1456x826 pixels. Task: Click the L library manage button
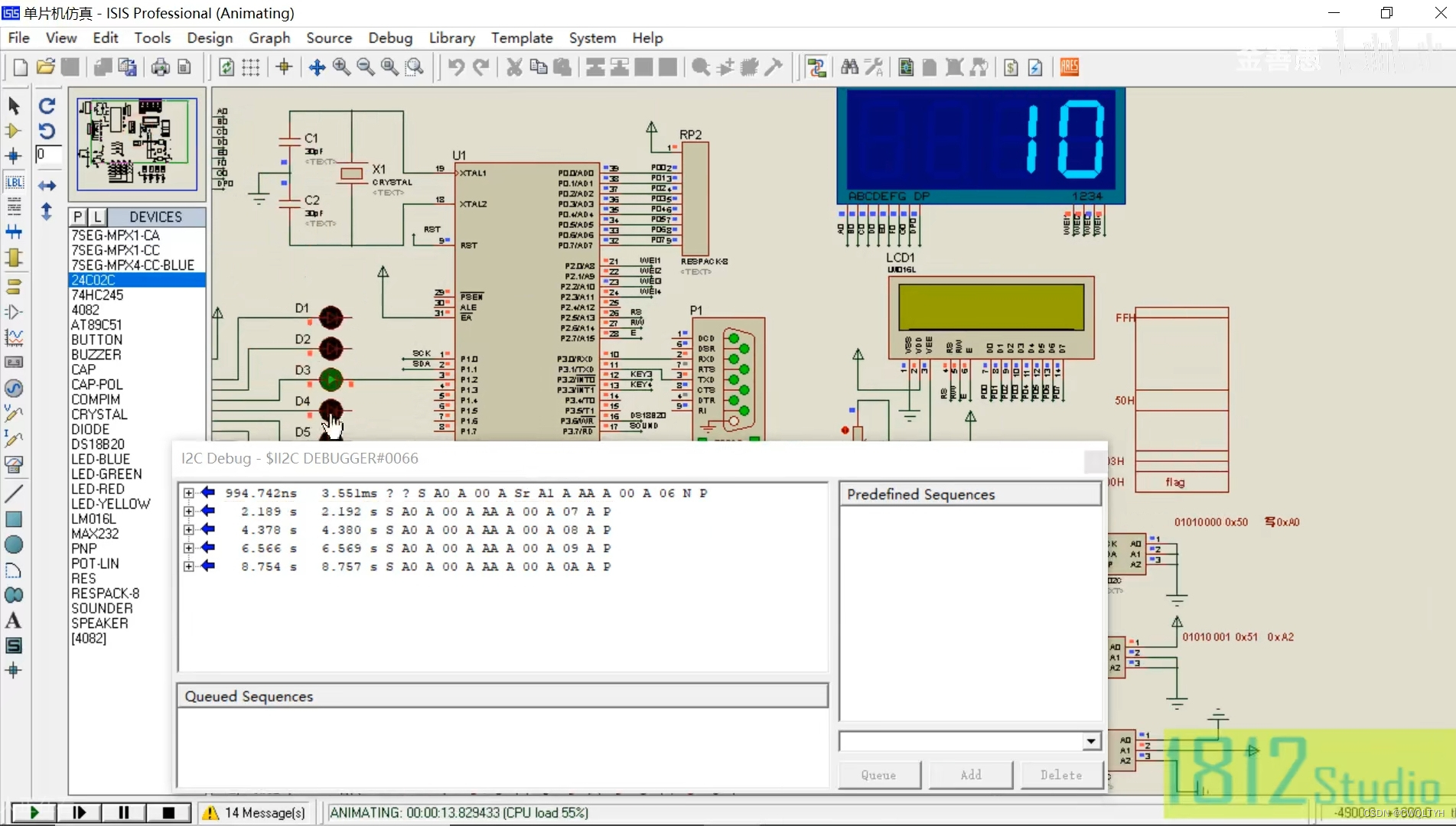click(97, 216)
